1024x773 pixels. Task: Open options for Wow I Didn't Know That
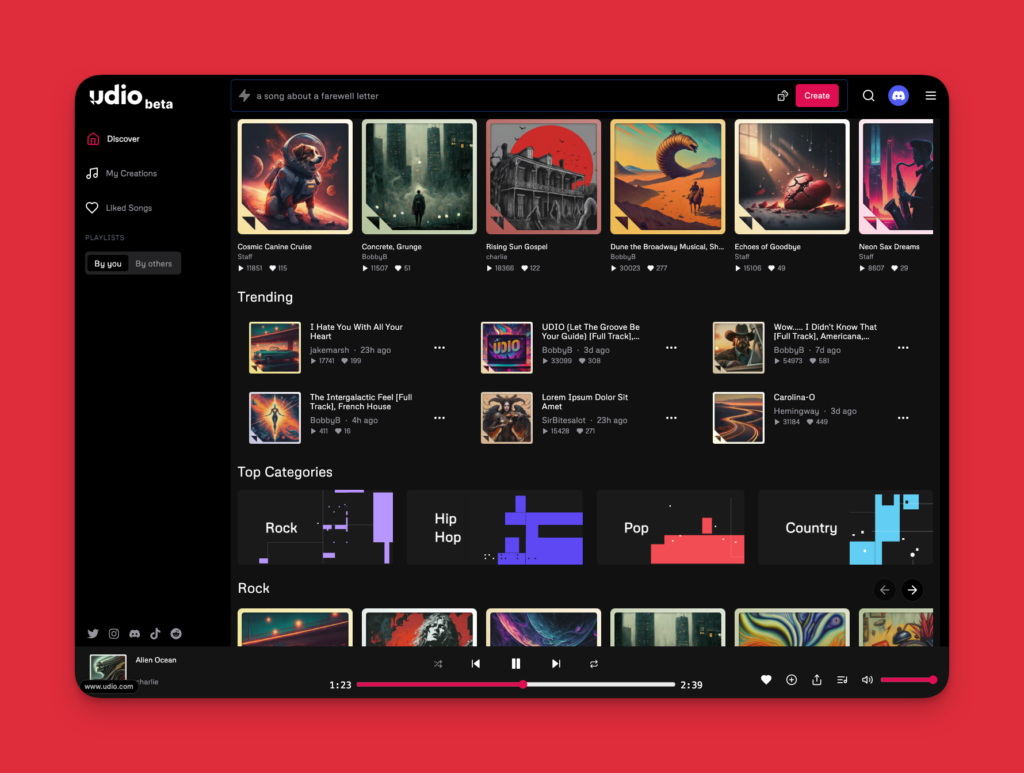pos(903,348)
